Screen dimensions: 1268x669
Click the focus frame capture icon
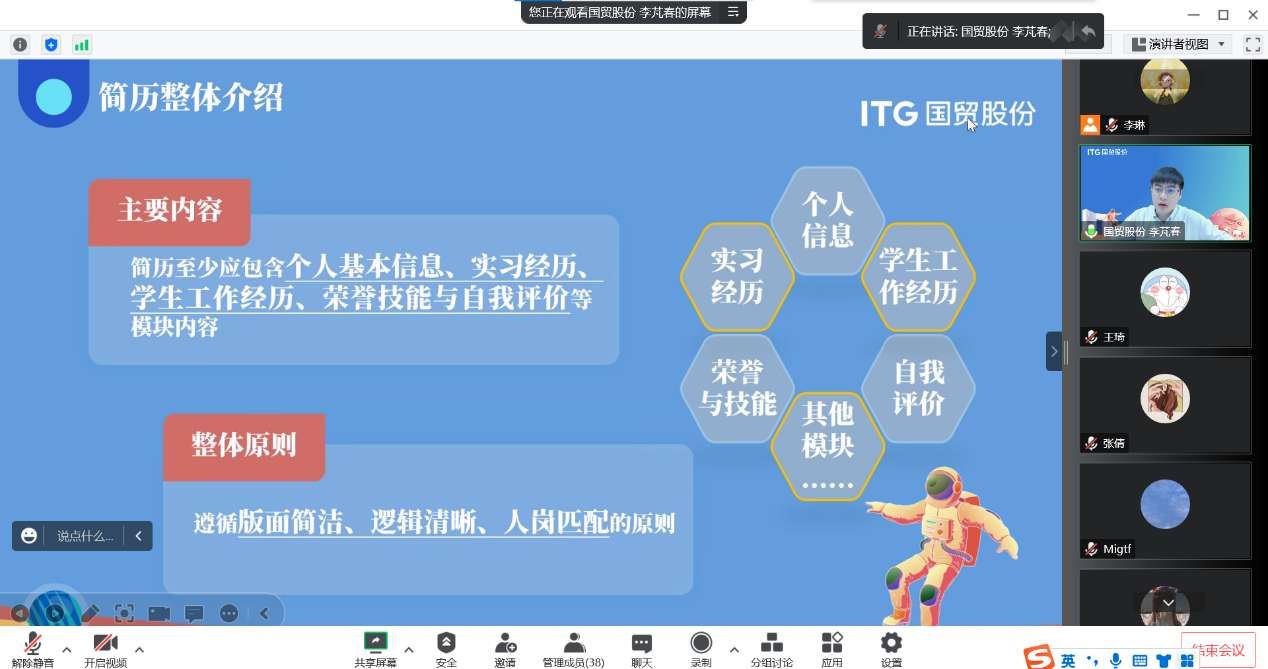124,613
